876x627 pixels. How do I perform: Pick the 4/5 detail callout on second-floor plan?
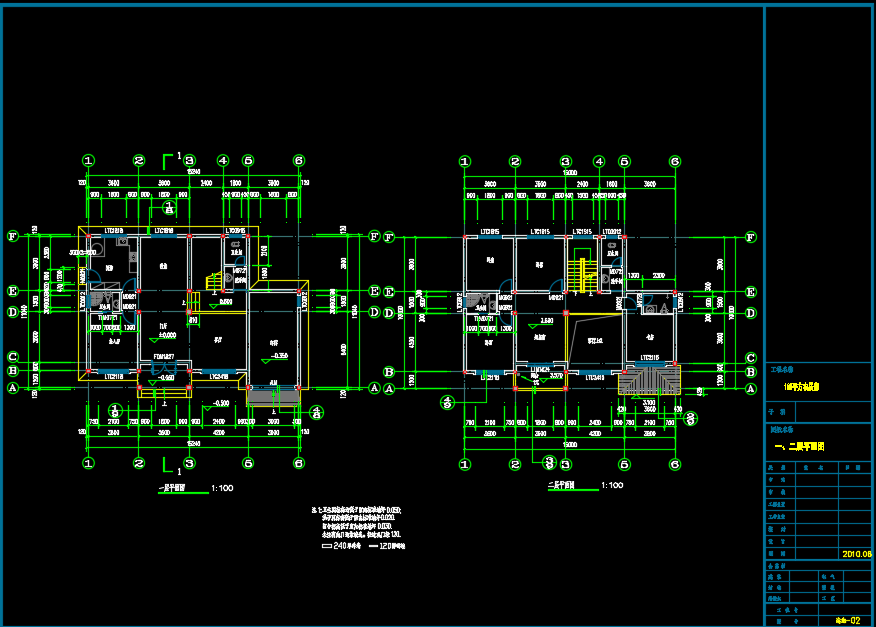447,402
